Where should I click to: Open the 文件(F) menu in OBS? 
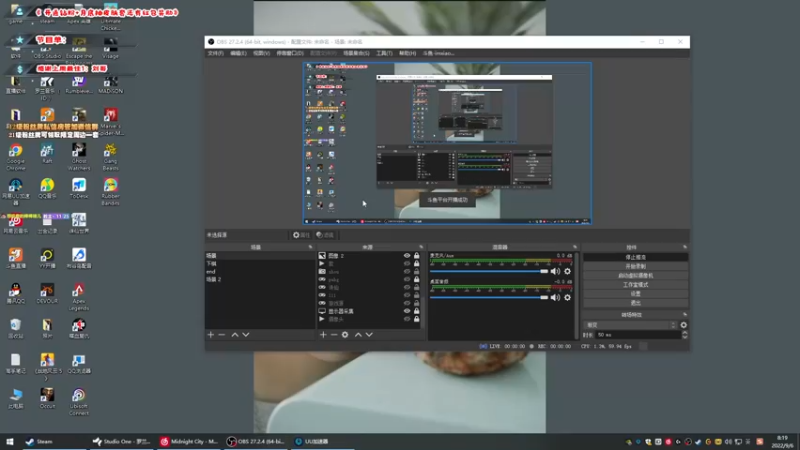pyautogui.click(x=216, y=53)
